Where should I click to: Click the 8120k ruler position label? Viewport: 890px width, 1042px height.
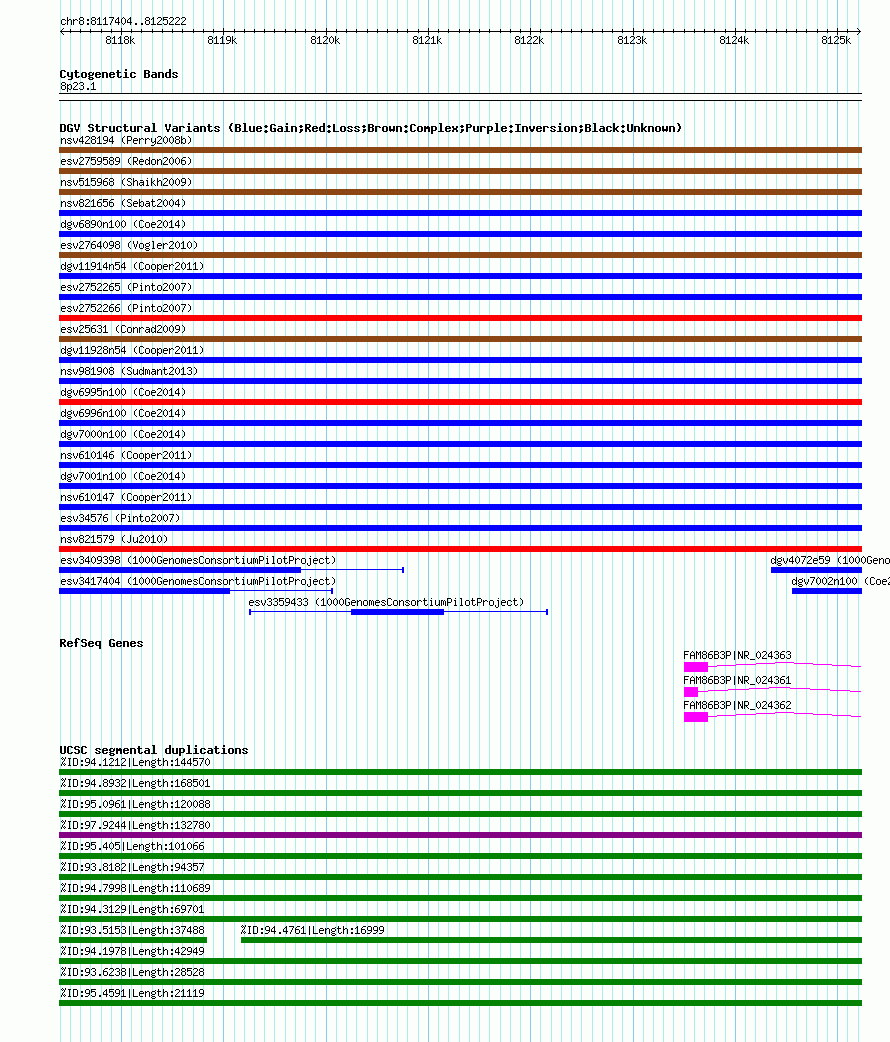(325, 41)
